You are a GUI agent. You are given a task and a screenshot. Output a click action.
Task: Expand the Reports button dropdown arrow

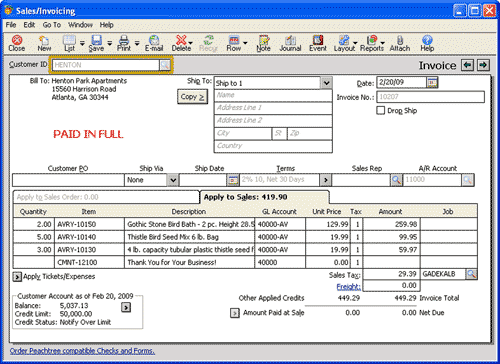[x=383, y=43]
